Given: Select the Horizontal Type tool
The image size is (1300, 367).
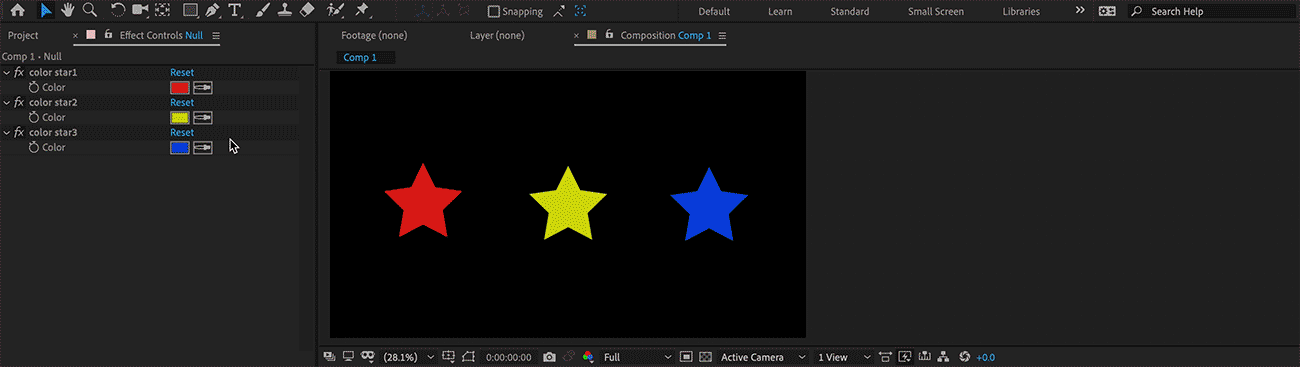Looking at the screenshot, I should (235, 11).
